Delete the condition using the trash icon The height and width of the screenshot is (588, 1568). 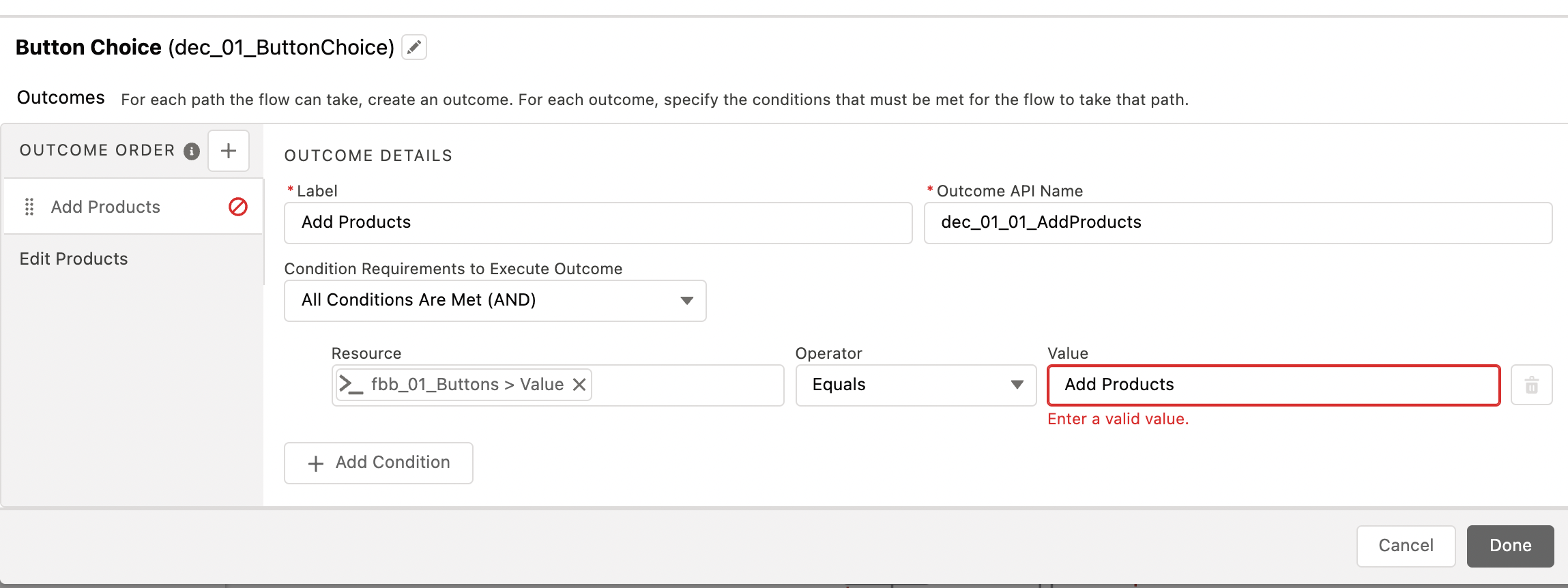(x=1531, y=385)
